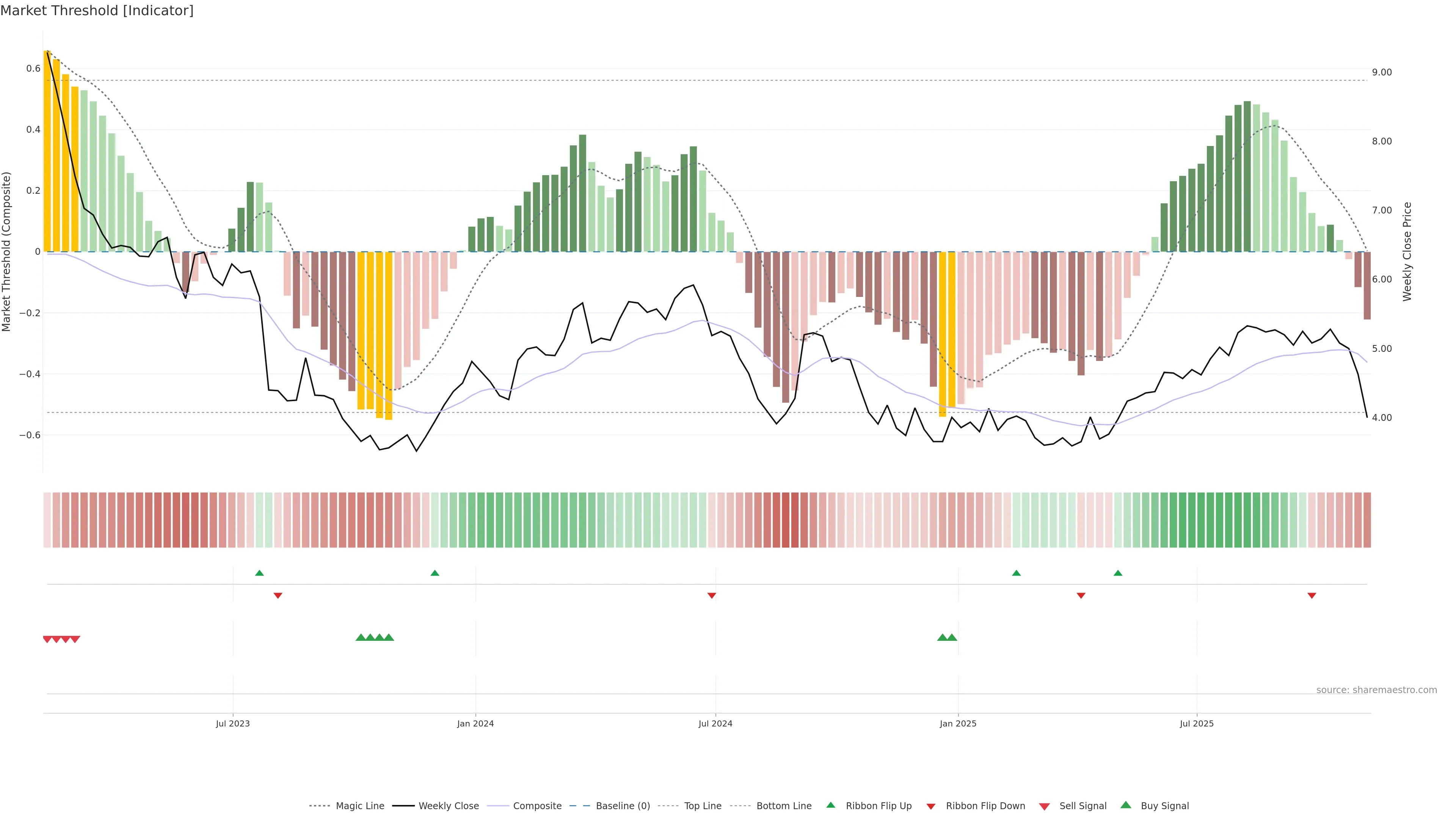The height and width of the screenshot is (819, 1456).
Task: Click the Jan 2024 x-axis label
Action: pyautogui.click(x=475, y=723)
